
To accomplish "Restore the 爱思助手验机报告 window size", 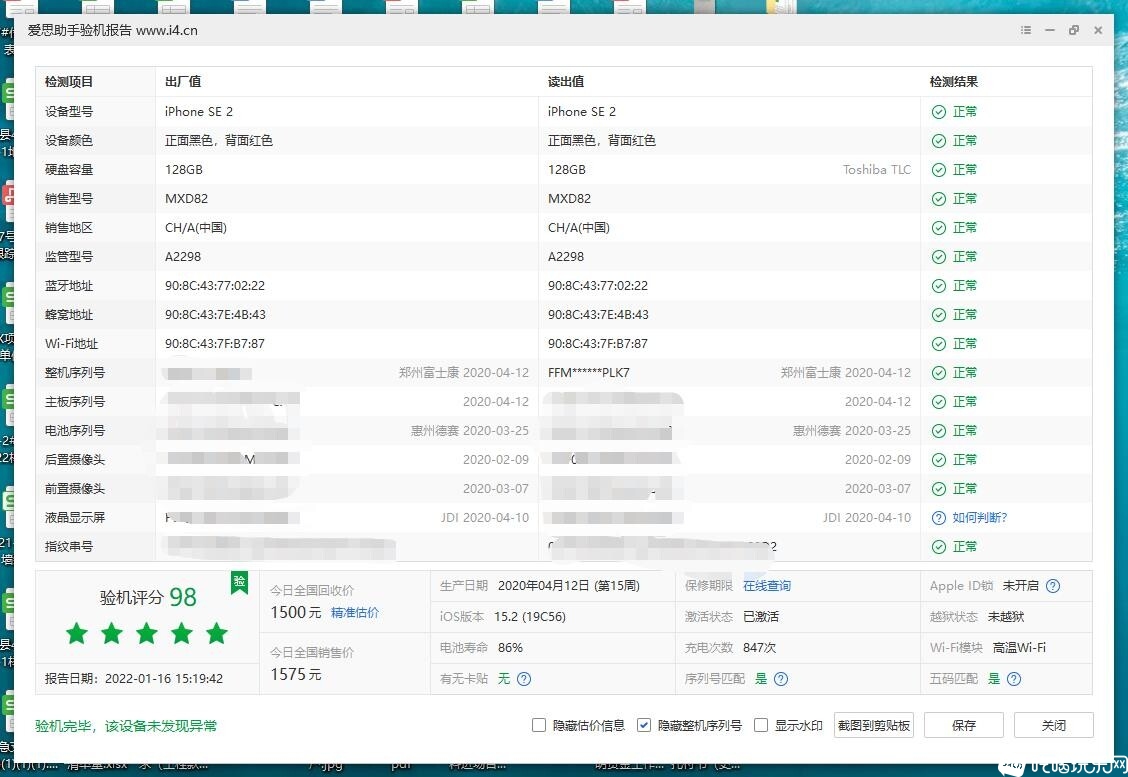I will [x=1073, y=30].
